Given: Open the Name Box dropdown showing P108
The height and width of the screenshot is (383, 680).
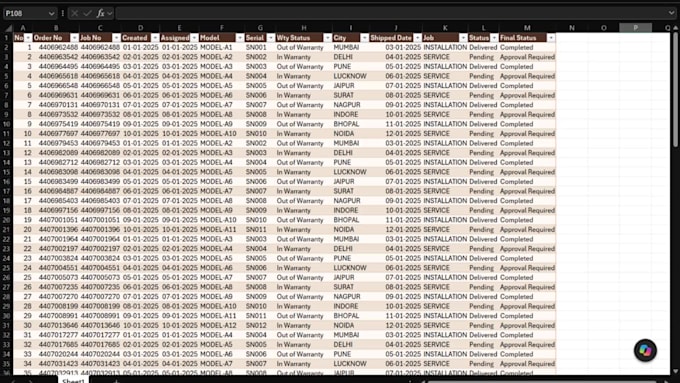Looking at the screenshot, I should tap(52, 13).
